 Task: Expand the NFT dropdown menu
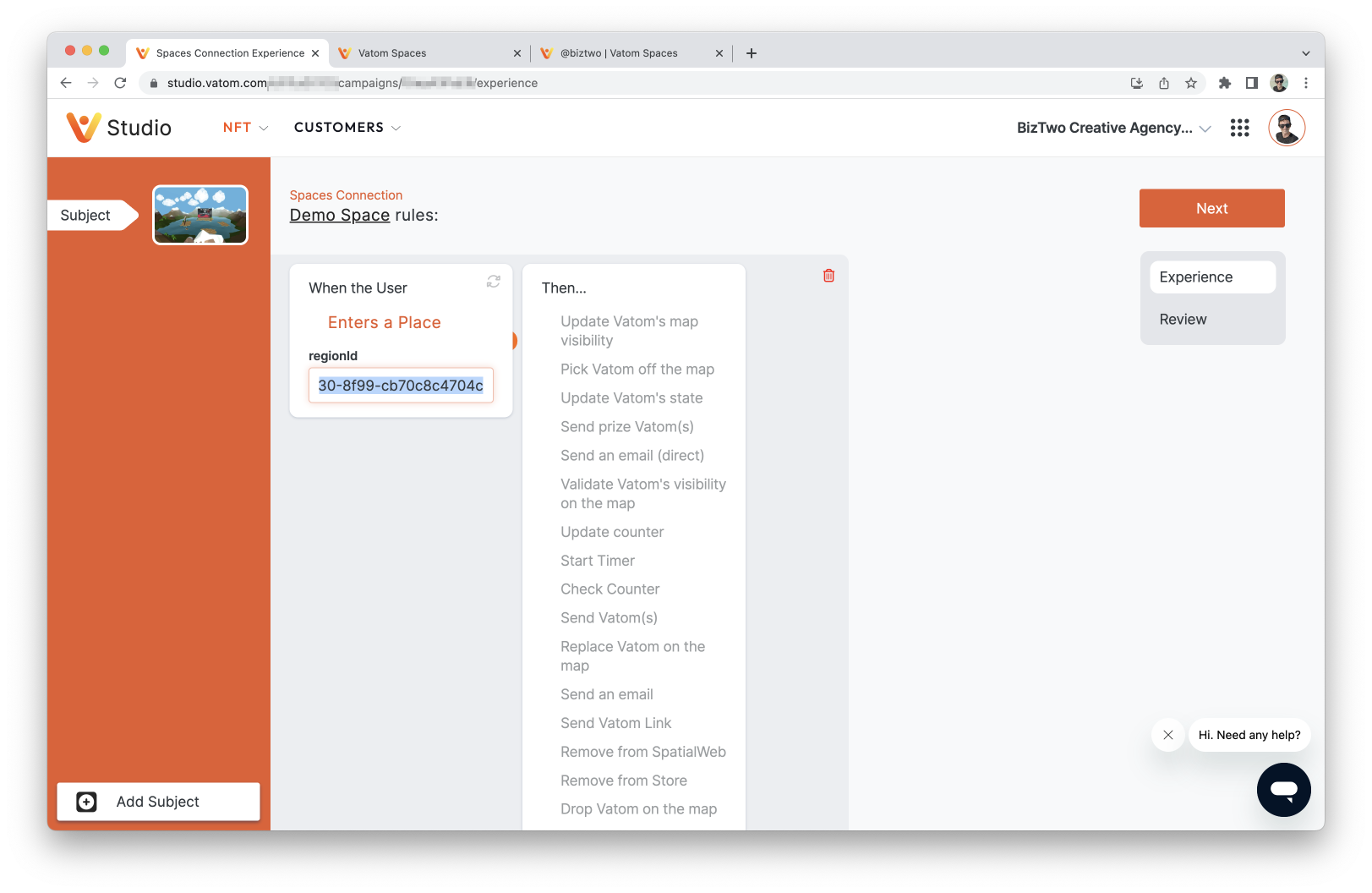[245, 128]
